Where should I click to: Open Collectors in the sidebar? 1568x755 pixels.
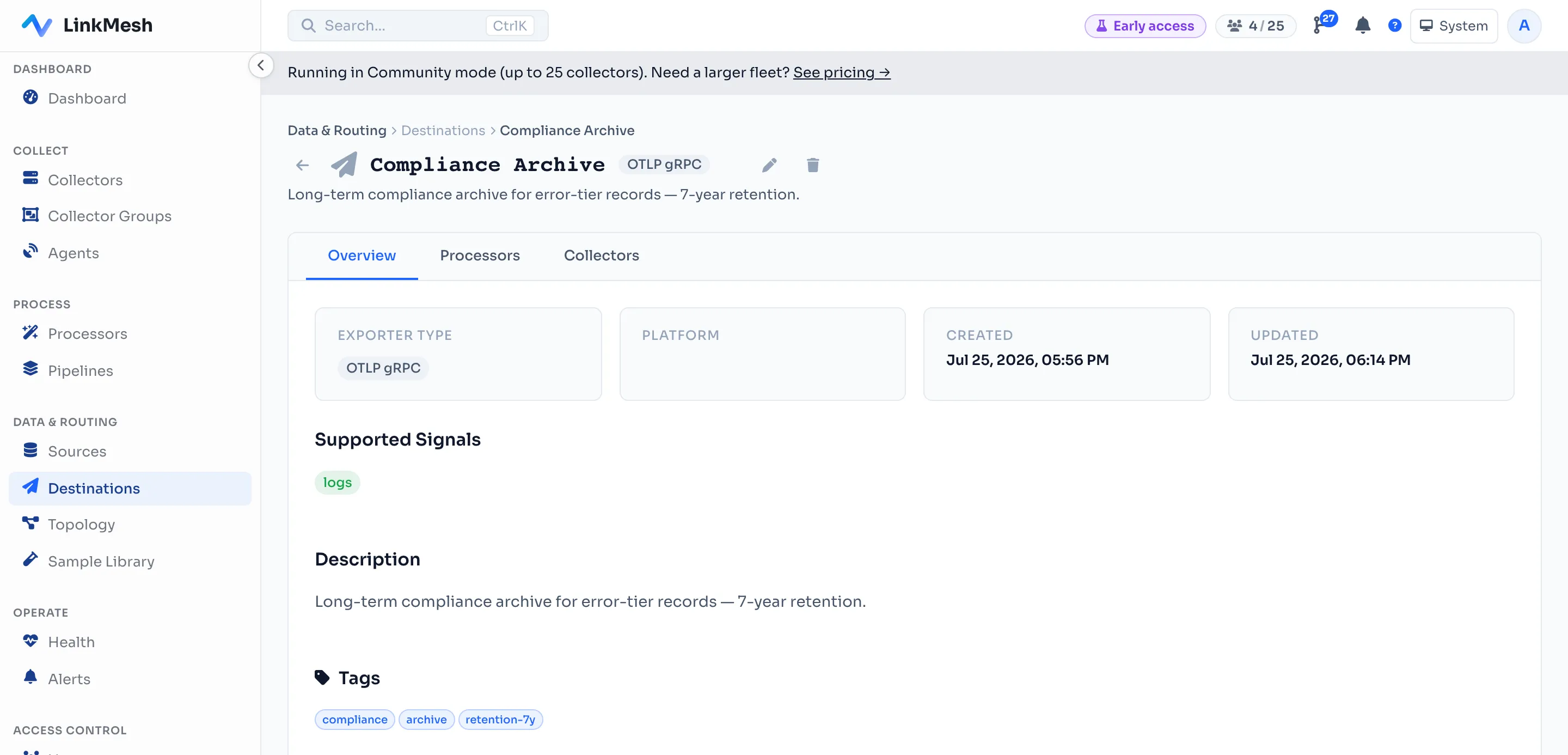coord(130,180)
